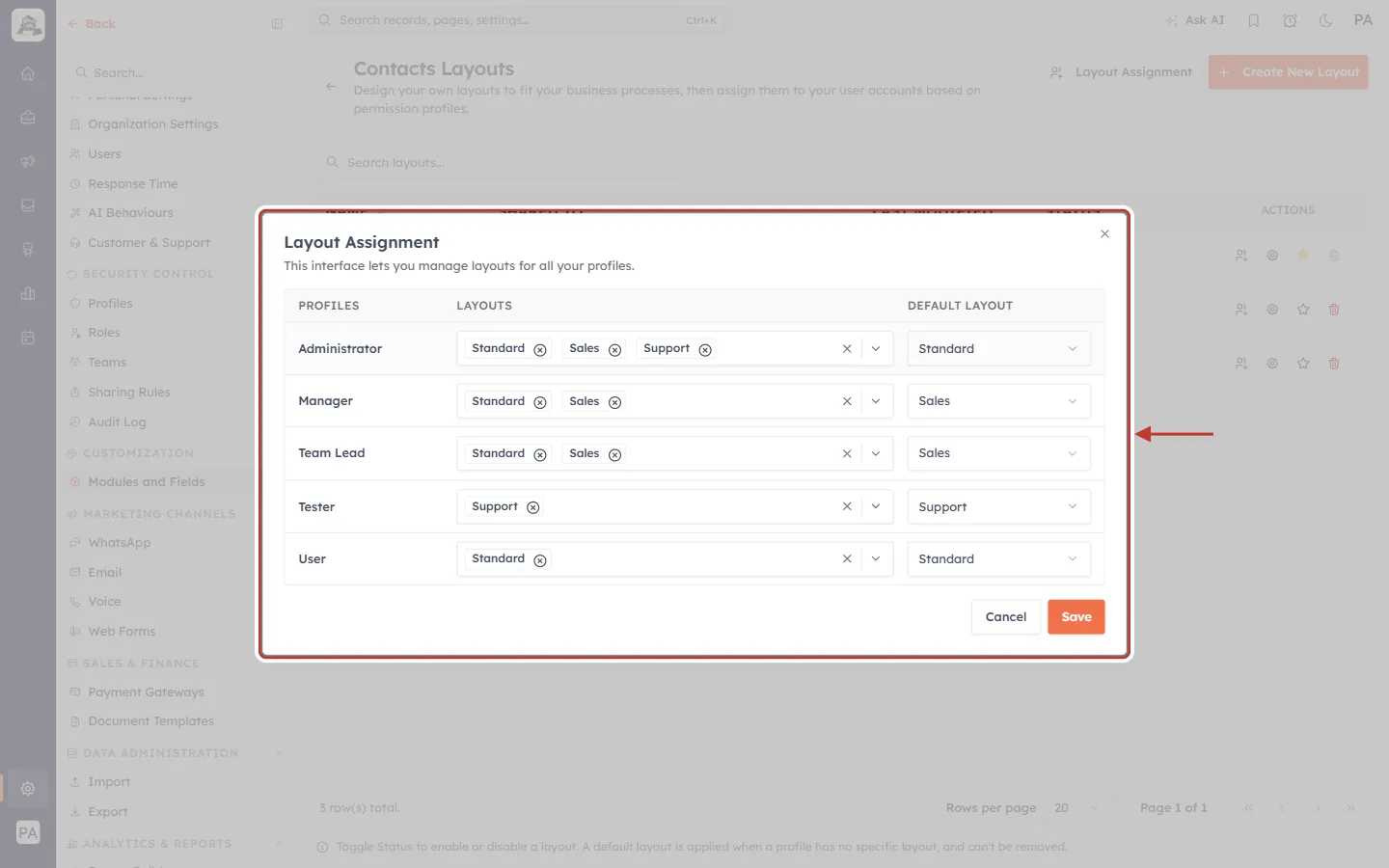Cancel the layout assignment changes
1389x868 pixels.
[1005, 617]
